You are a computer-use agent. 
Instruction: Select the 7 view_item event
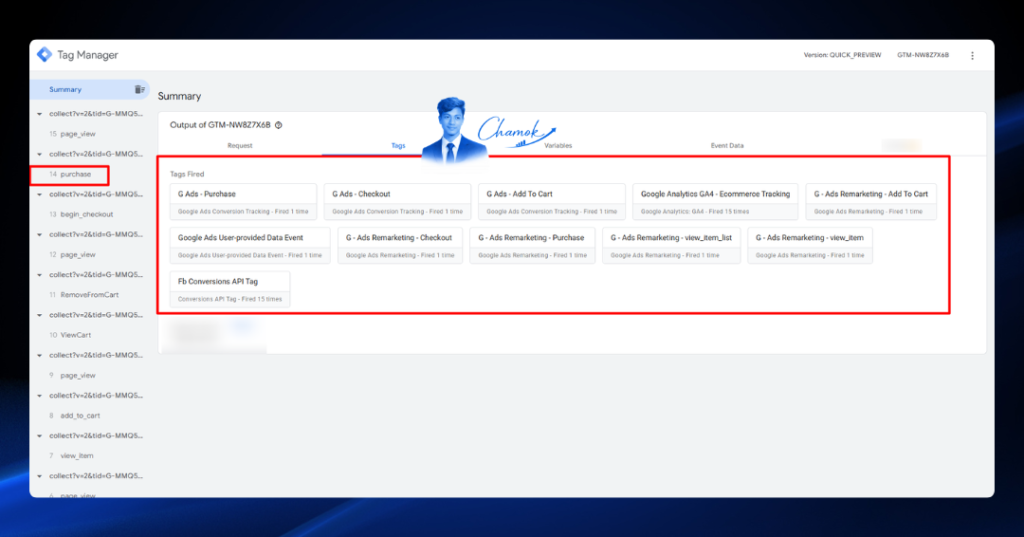pos(71,456)
